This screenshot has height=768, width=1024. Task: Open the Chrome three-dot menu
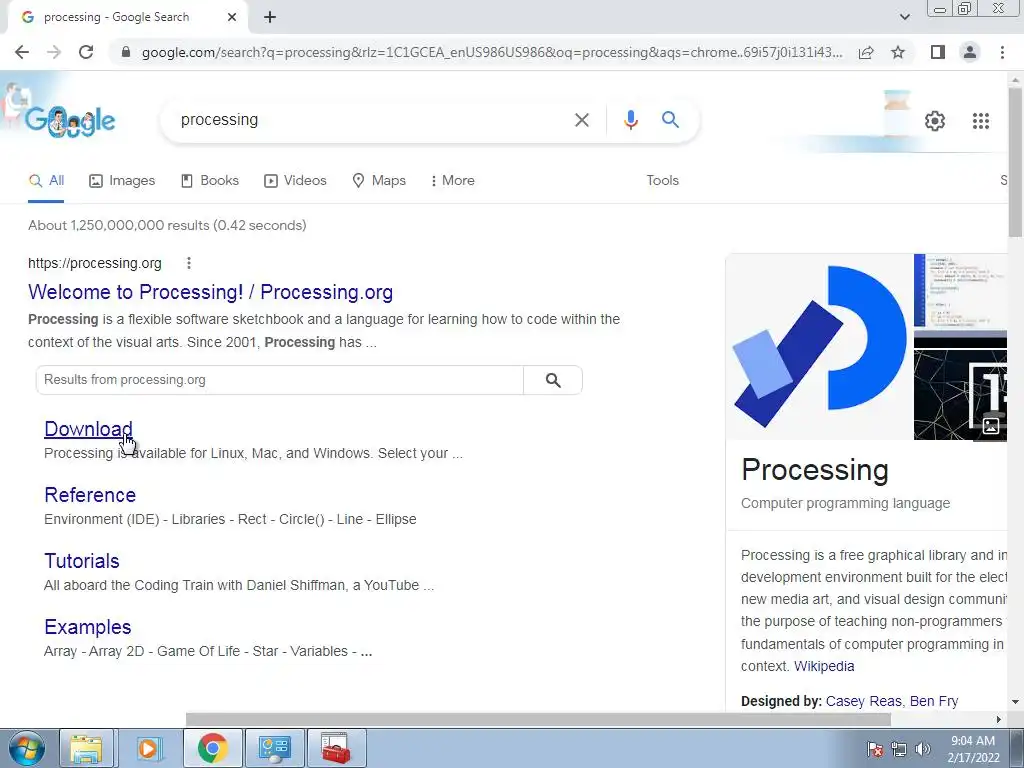(1002, 52)
